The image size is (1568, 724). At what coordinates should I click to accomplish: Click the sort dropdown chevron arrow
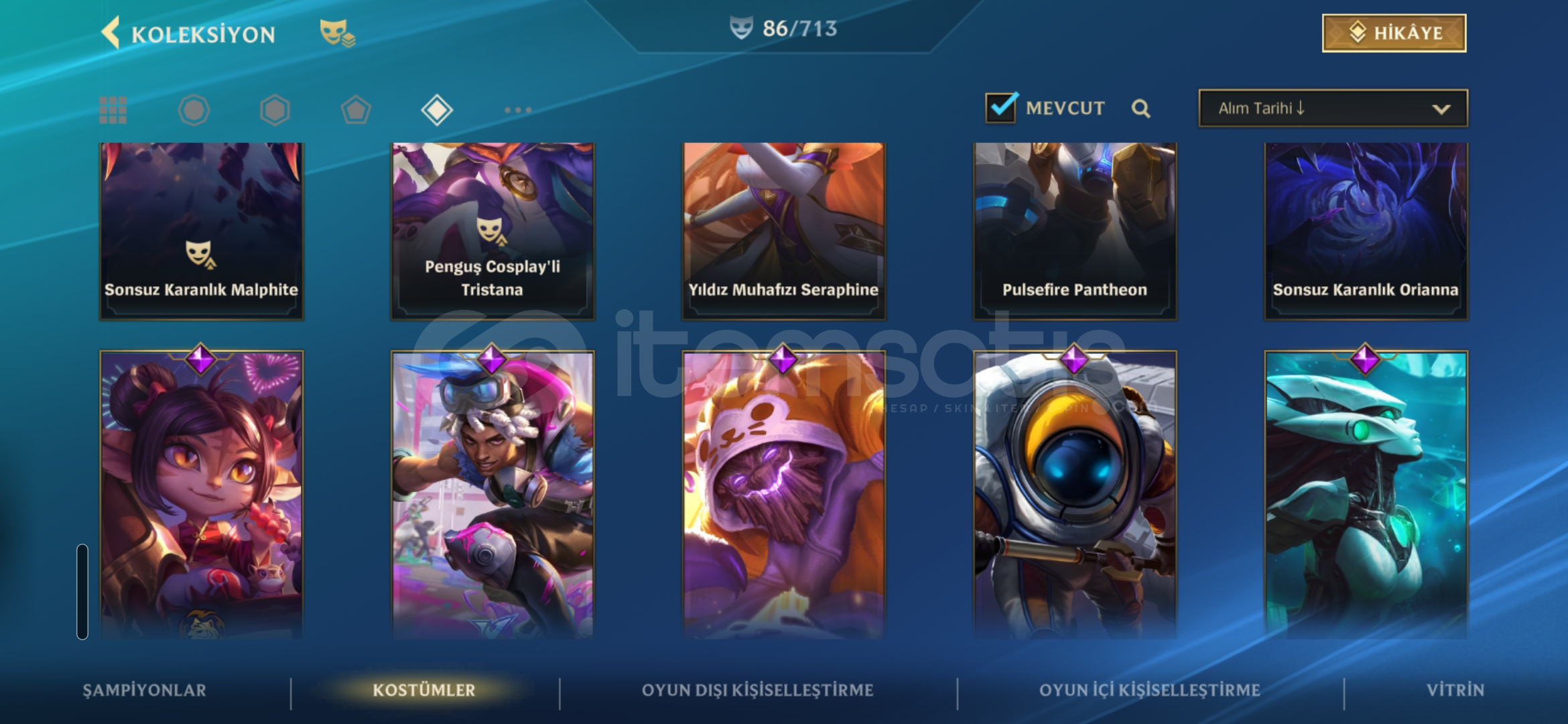1441,109
